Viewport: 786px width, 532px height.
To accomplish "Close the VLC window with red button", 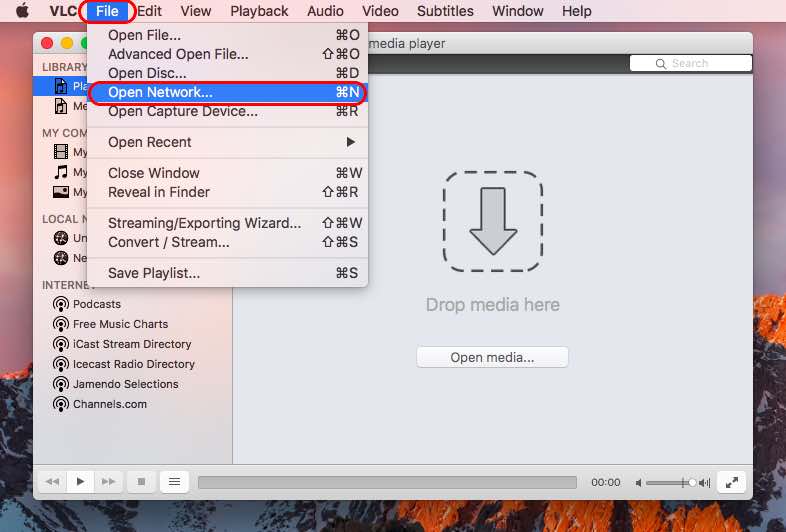I will (47, 44).
